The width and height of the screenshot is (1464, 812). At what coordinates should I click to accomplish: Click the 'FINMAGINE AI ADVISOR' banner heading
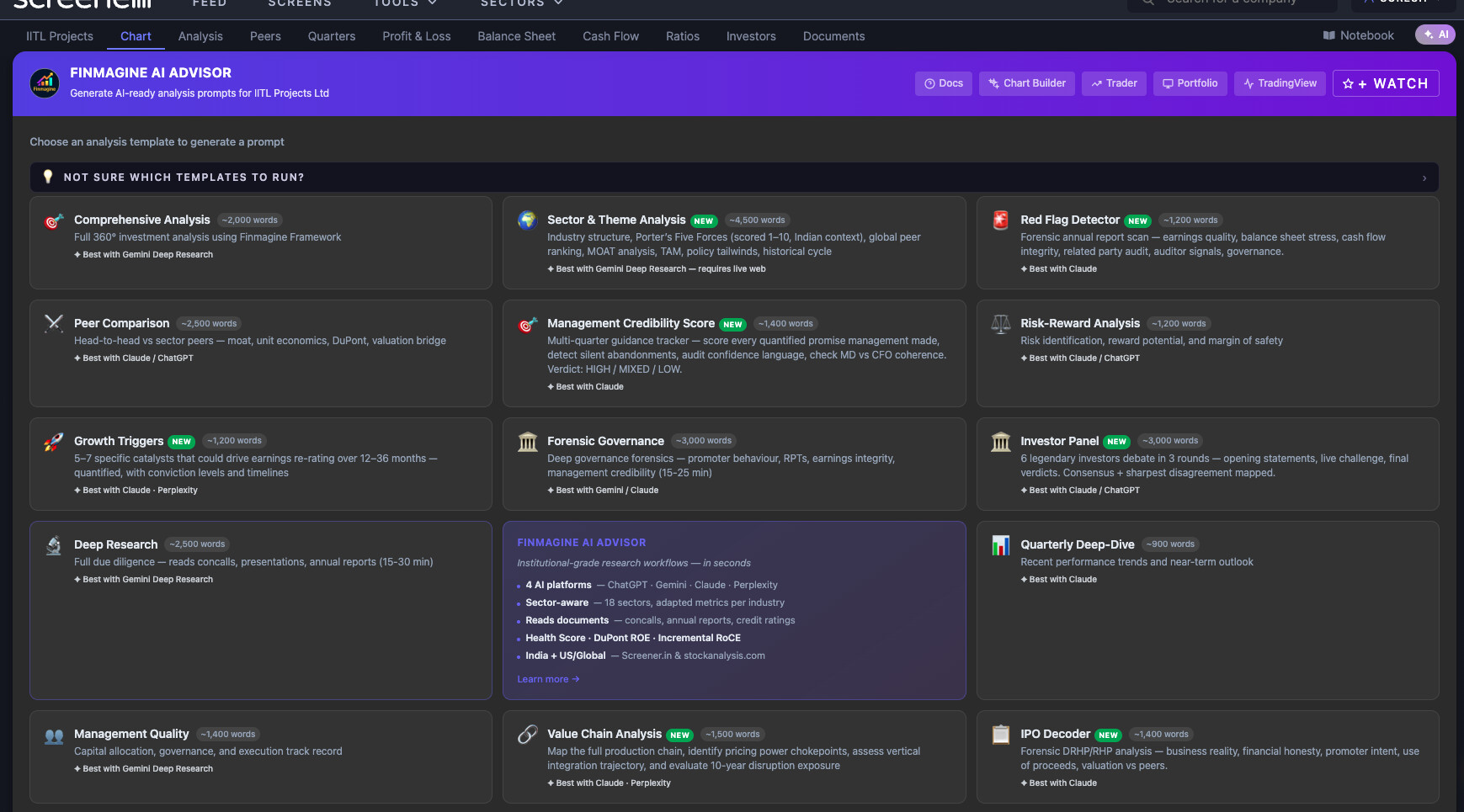[x=151, y=73]
